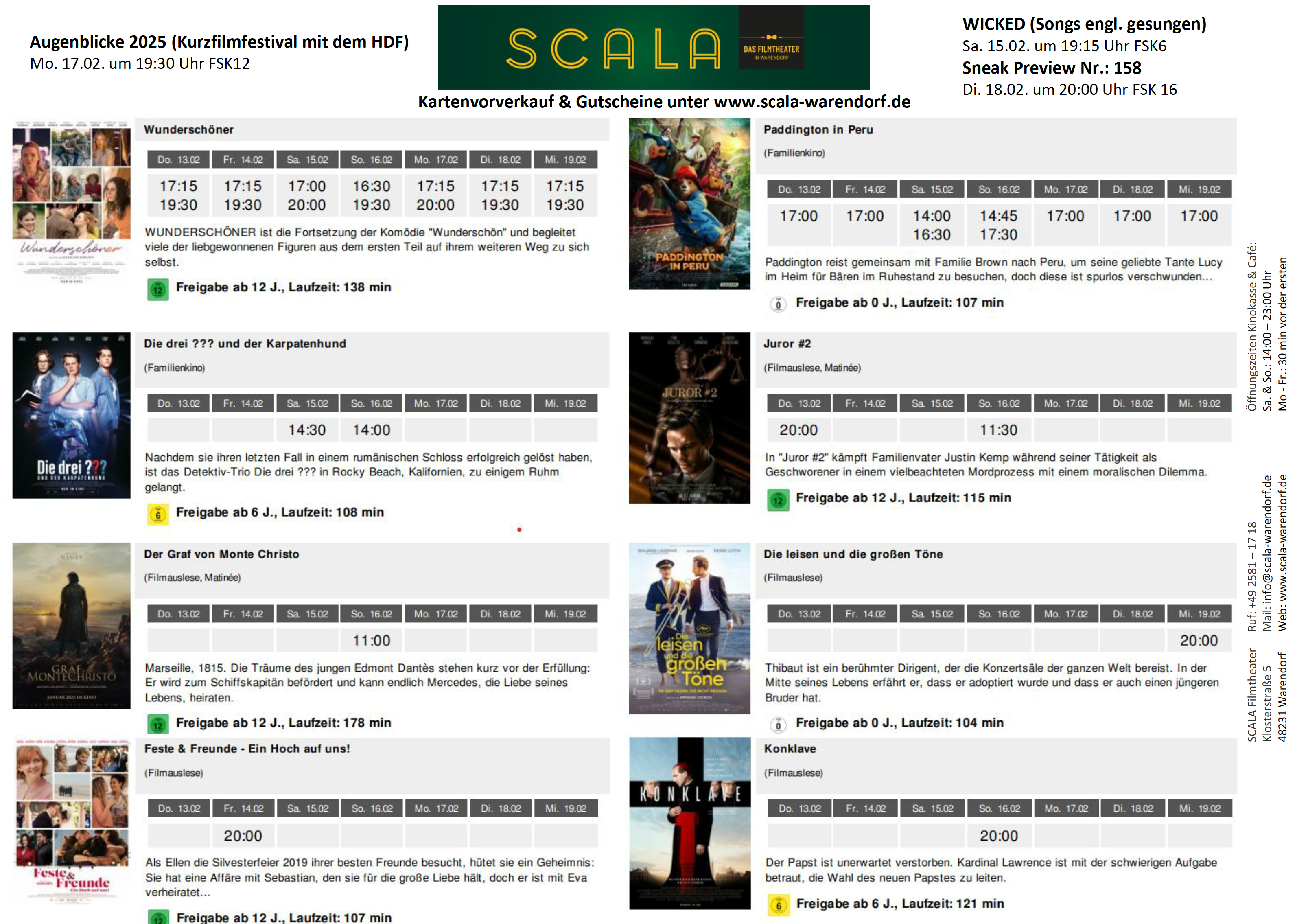Screen dimensions: 1308x924
Task: Select 'Mo. 17.02. um 19:30 Uhr FSK12'
Action: coord(140,64)
